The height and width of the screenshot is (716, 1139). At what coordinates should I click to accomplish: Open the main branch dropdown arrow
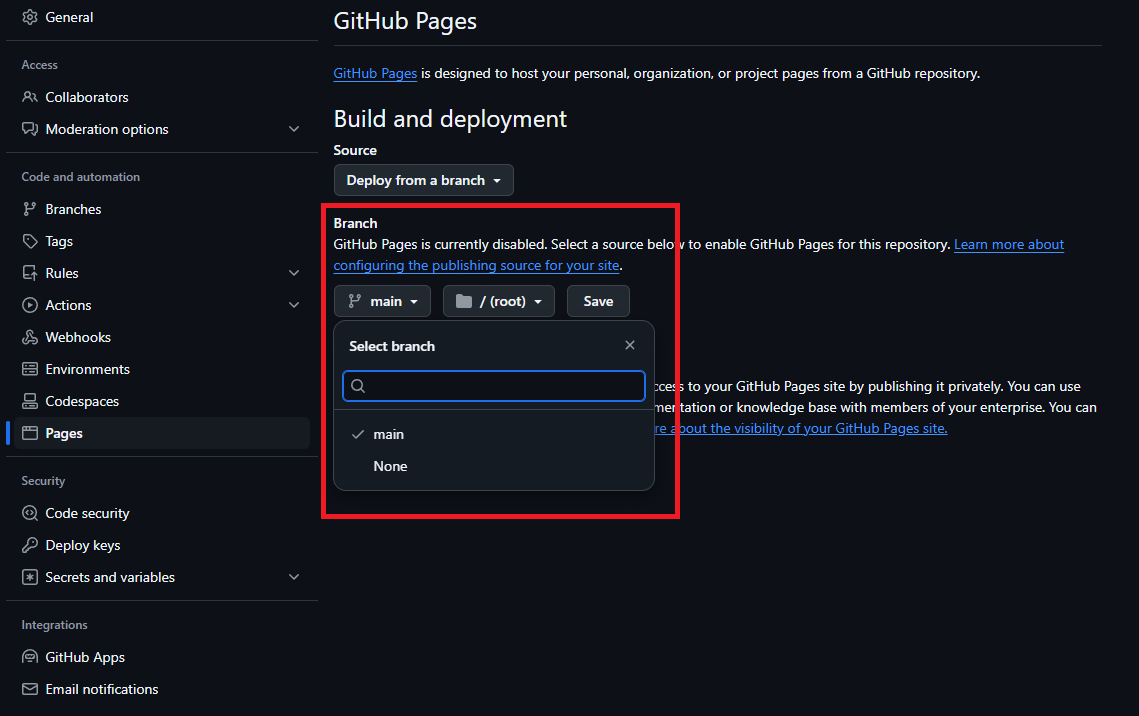pos(414,302)
